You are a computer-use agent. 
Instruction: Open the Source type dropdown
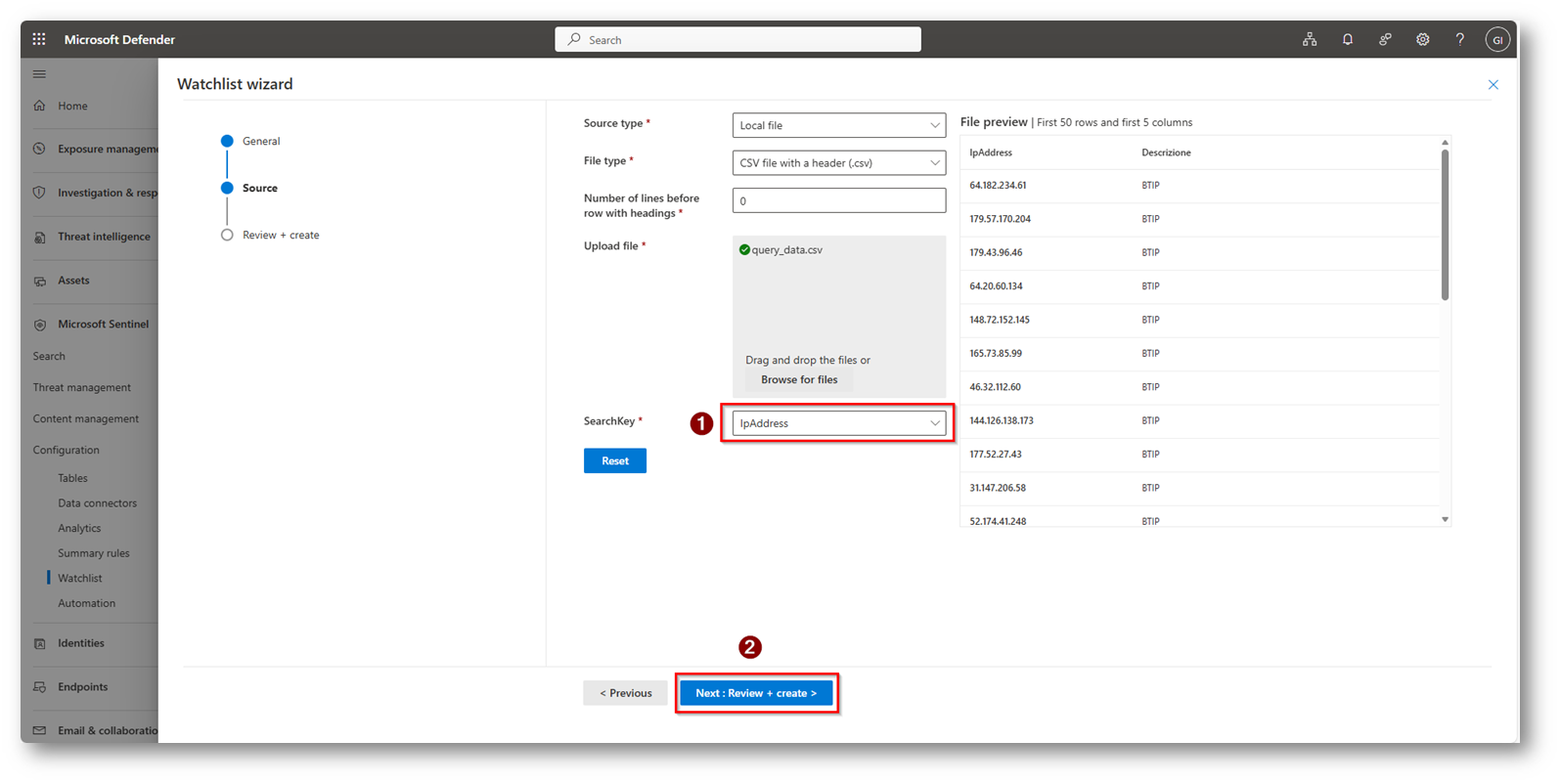838,125
